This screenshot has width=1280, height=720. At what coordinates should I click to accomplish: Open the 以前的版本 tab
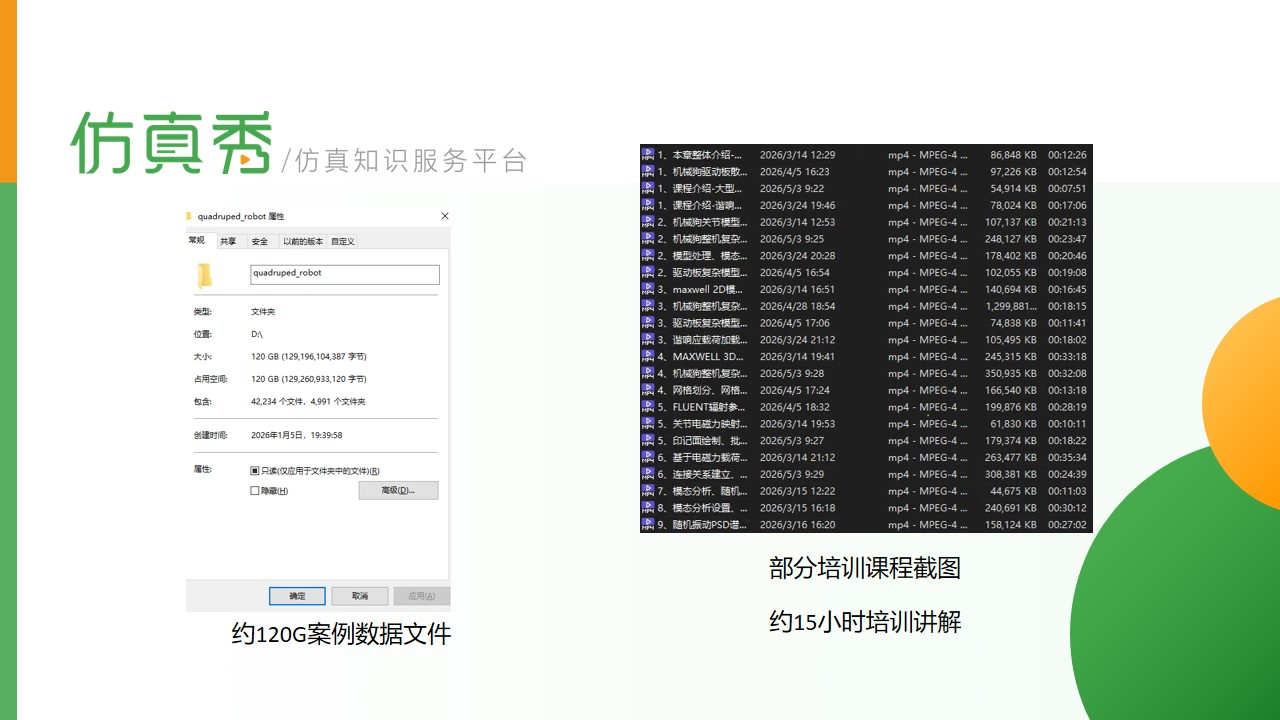(302, 241)
